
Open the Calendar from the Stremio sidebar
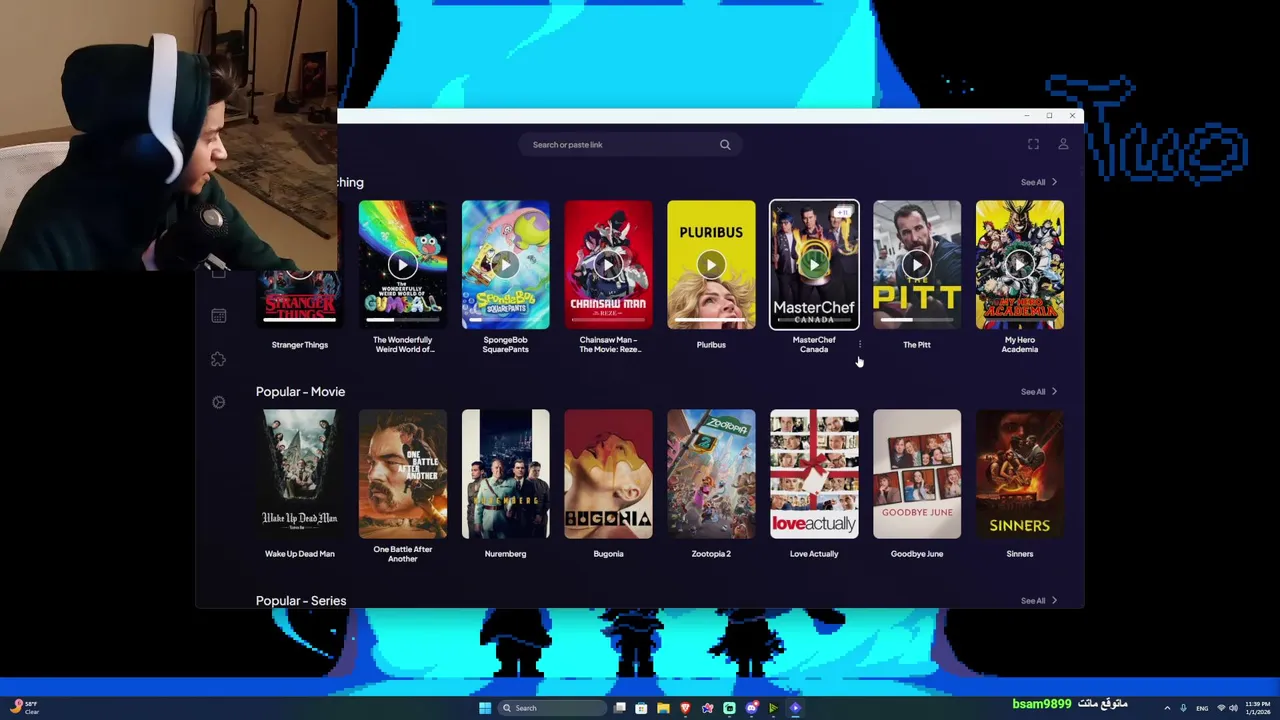[x=219, y=316]
